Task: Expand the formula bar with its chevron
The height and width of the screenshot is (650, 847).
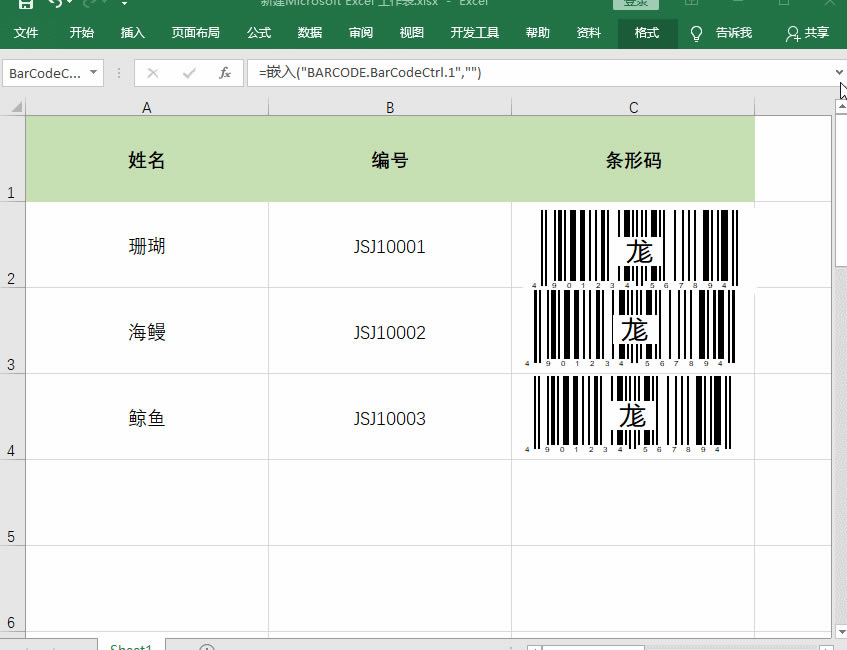Action: tap(838, 72)
